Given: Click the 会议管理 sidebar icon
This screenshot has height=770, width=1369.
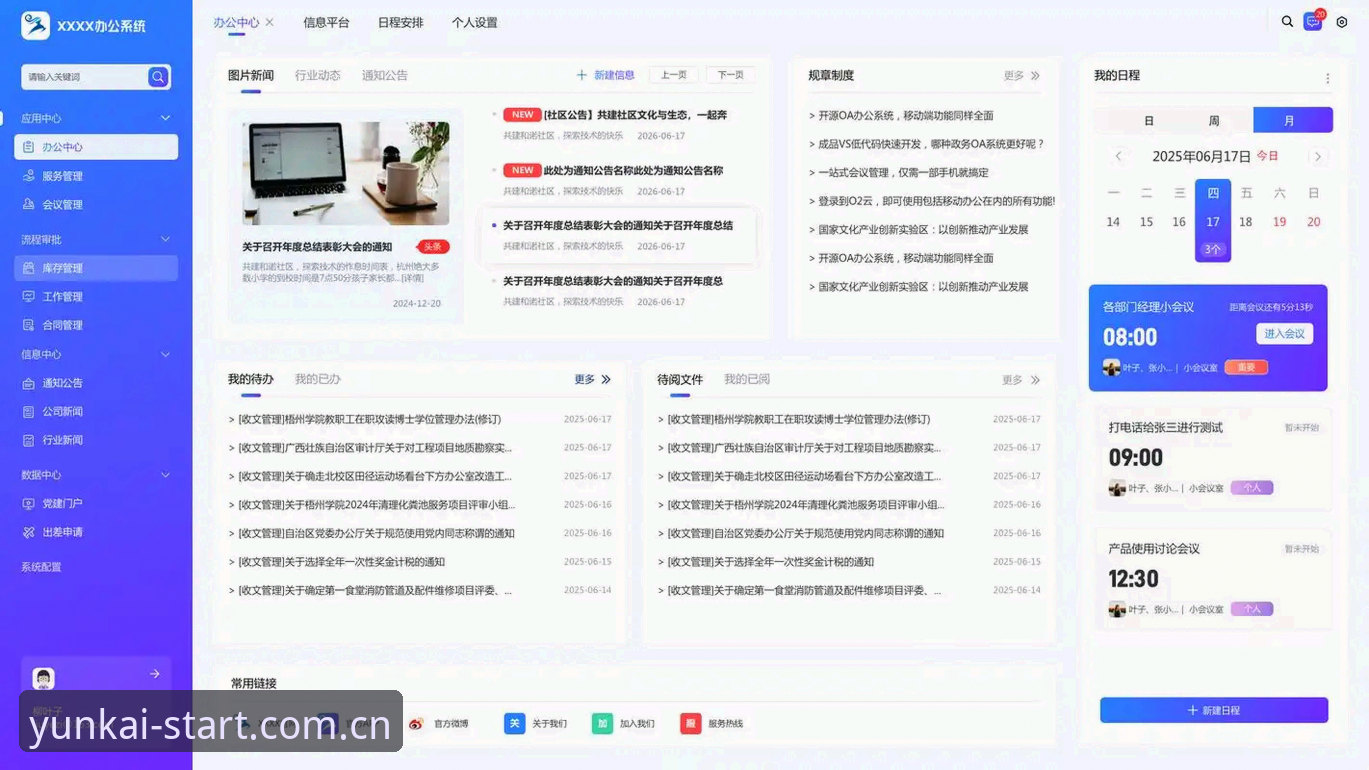Looking at the screenshot, I should 29,205.
